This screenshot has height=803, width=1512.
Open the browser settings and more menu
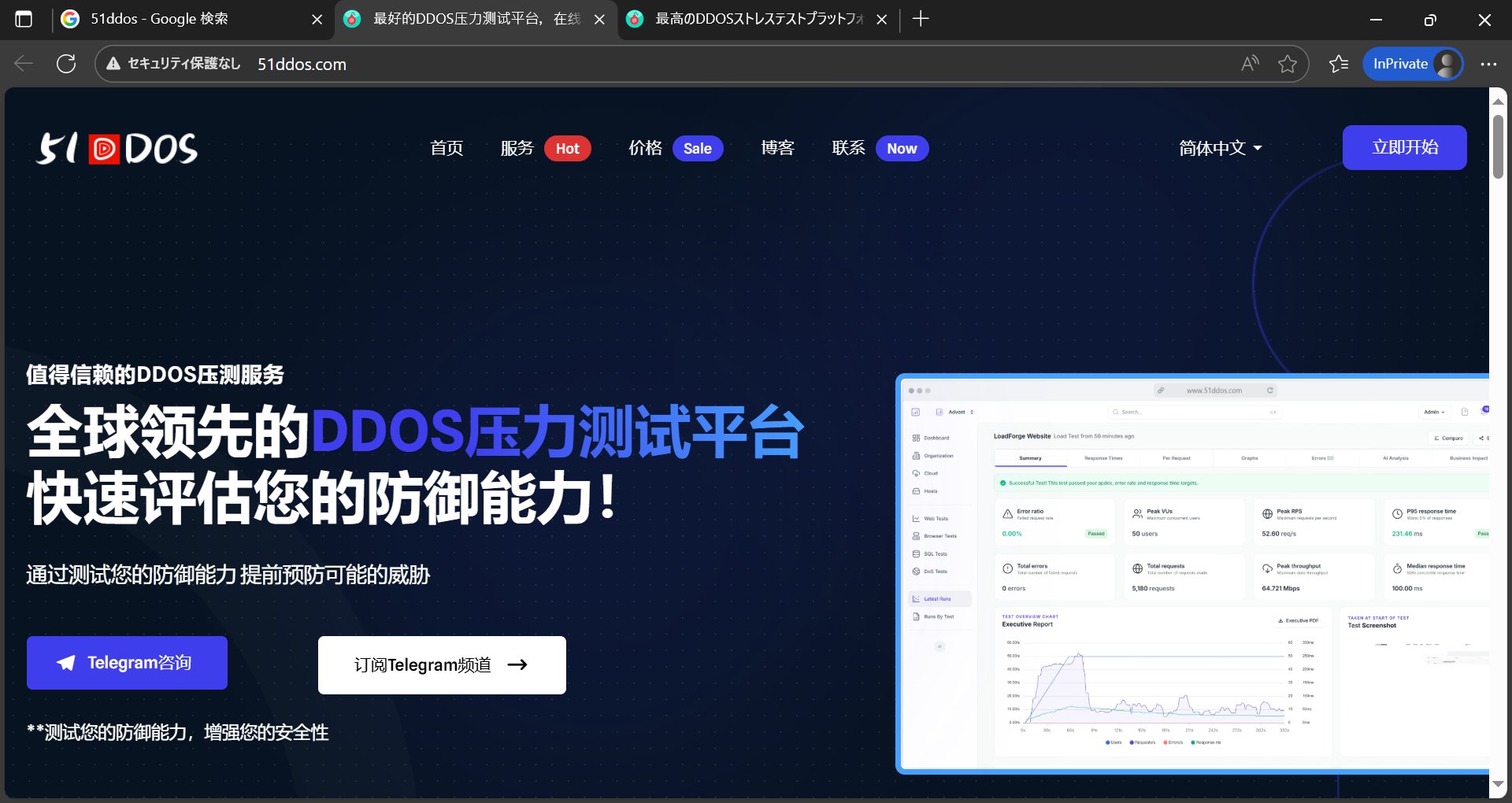pos(1488,64)
